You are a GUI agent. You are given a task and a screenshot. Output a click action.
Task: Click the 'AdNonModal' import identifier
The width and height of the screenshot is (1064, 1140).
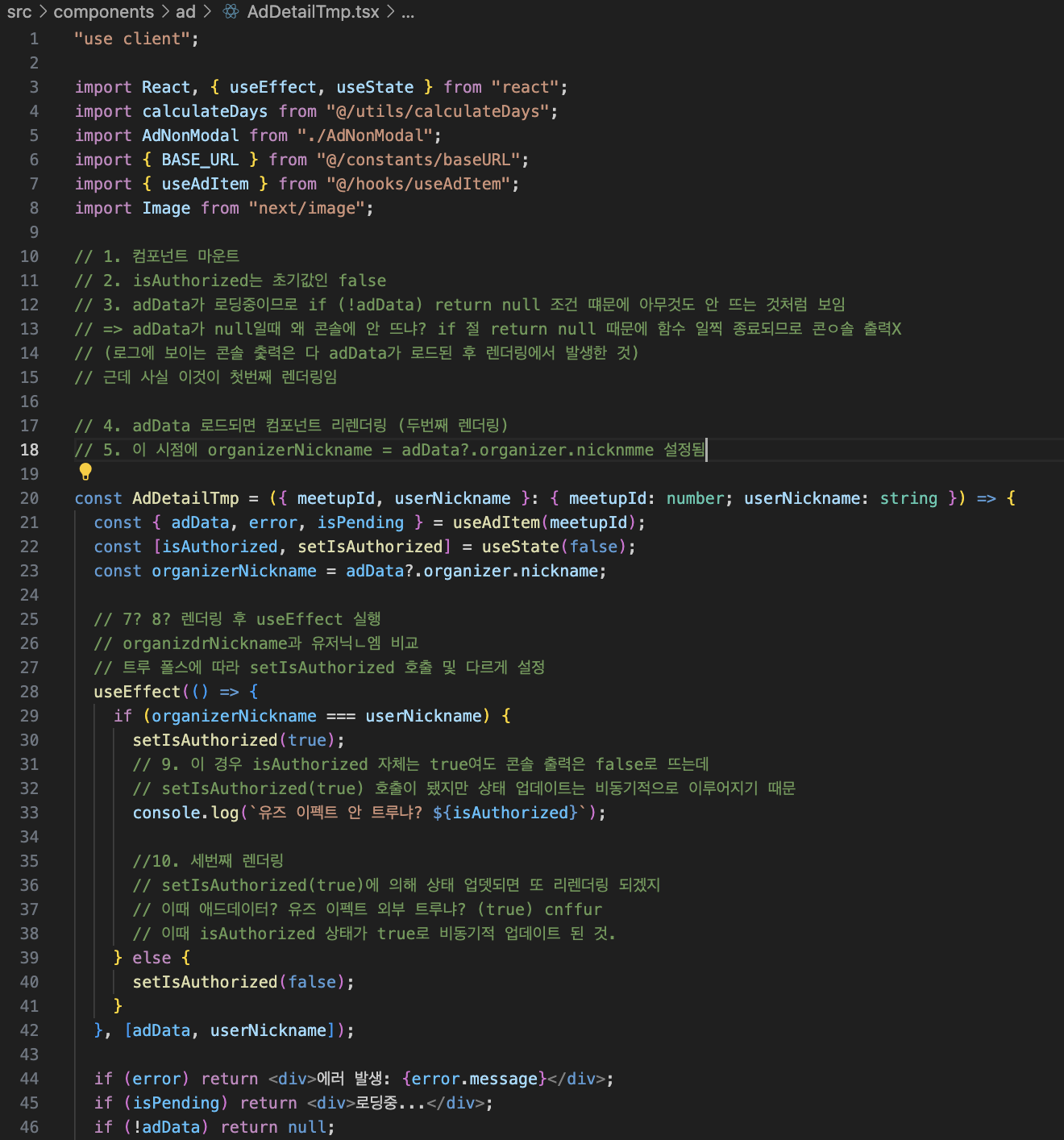pyautogui.click(x=190, y=135)
